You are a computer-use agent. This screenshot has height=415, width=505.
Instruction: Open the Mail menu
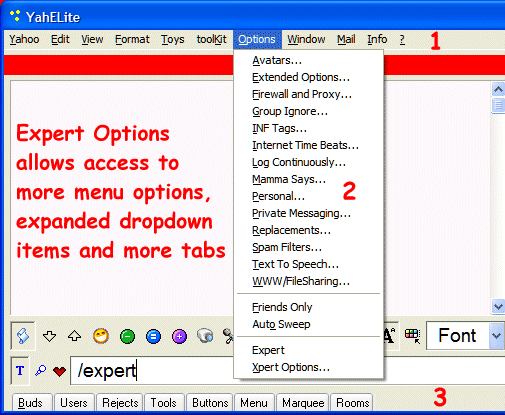(346, 39)
